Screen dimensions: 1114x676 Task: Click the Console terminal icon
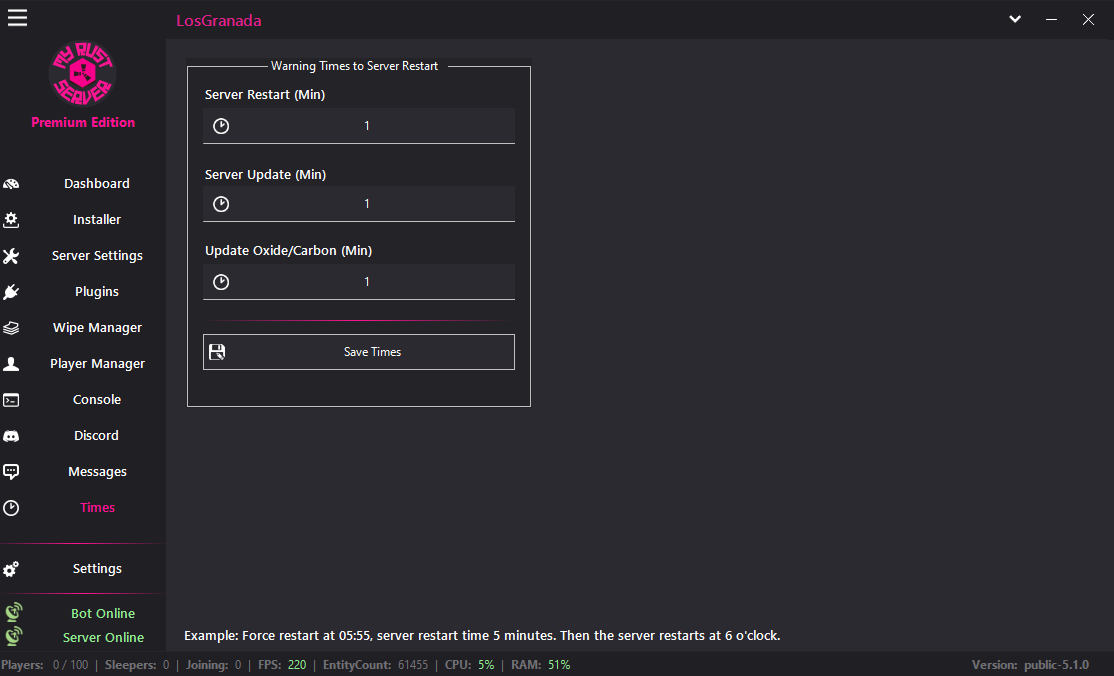coord(11,400)
